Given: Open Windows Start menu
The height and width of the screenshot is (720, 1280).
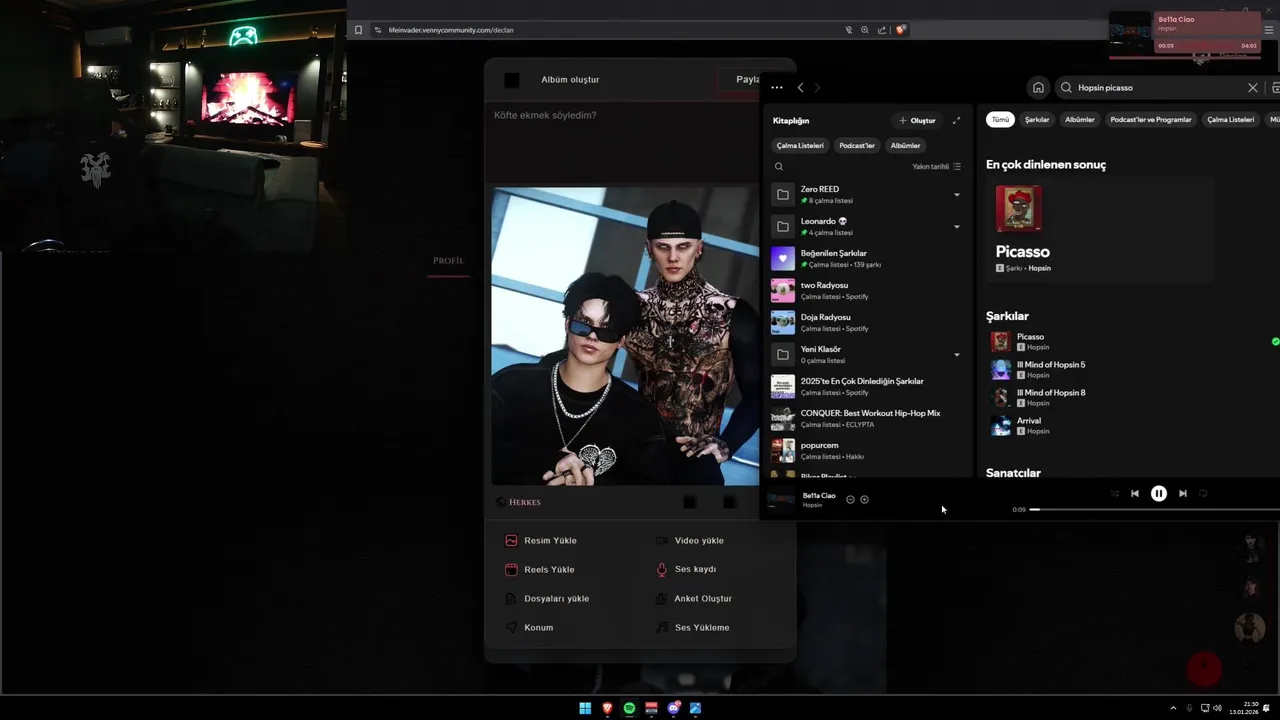Looking at the screenshot, I should [585, 708].
